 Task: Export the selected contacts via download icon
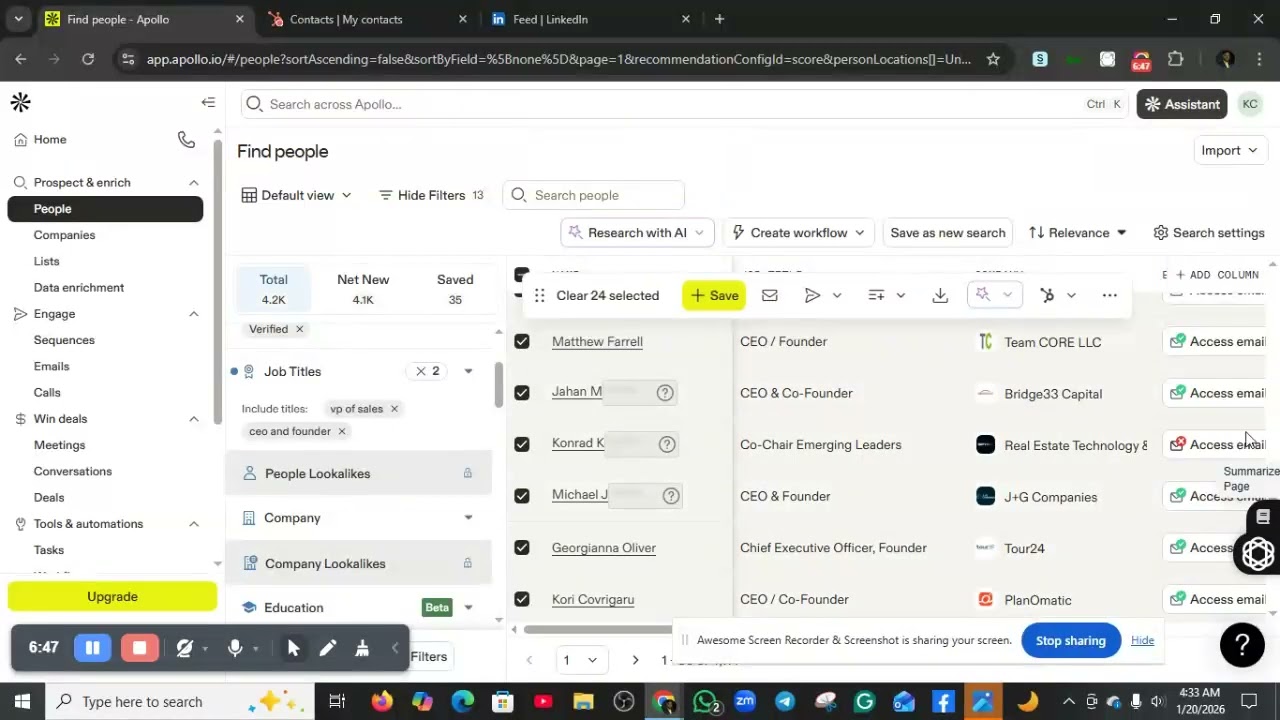[x=940, y=296]
